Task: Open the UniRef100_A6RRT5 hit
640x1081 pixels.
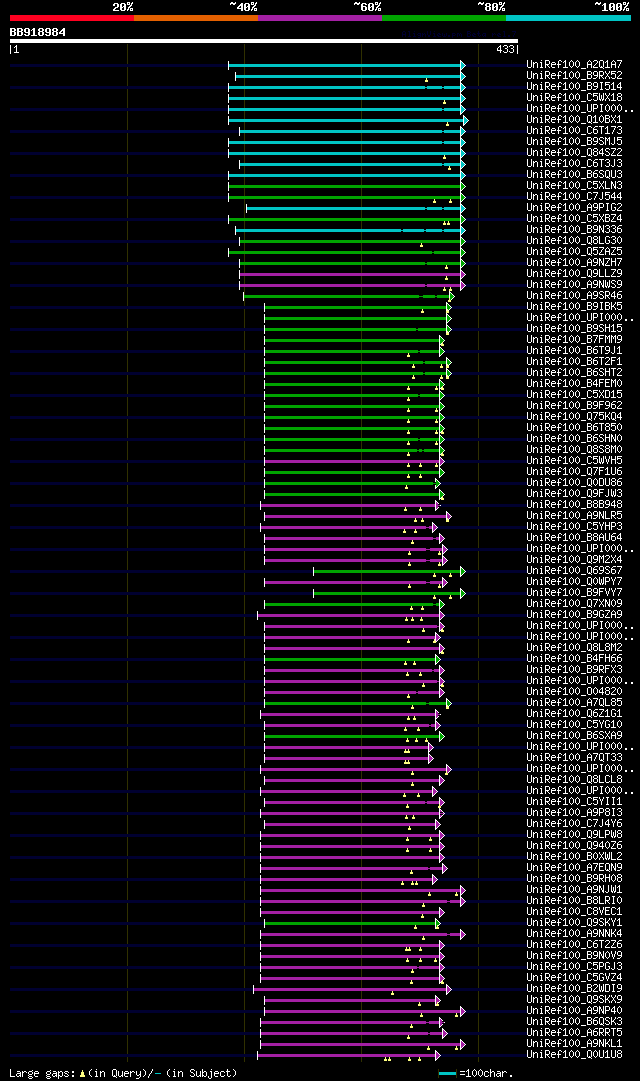Action: [x=574, y=1033]
